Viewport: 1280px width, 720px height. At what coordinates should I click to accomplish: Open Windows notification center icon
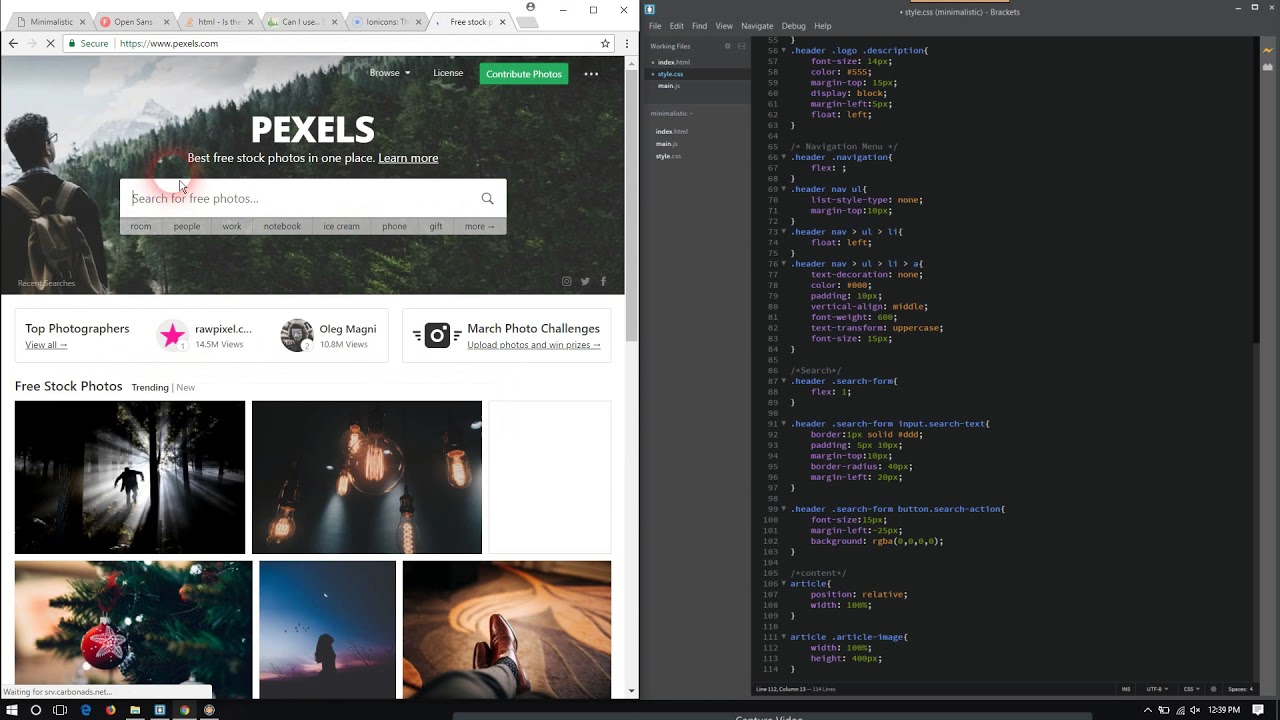1257,709
